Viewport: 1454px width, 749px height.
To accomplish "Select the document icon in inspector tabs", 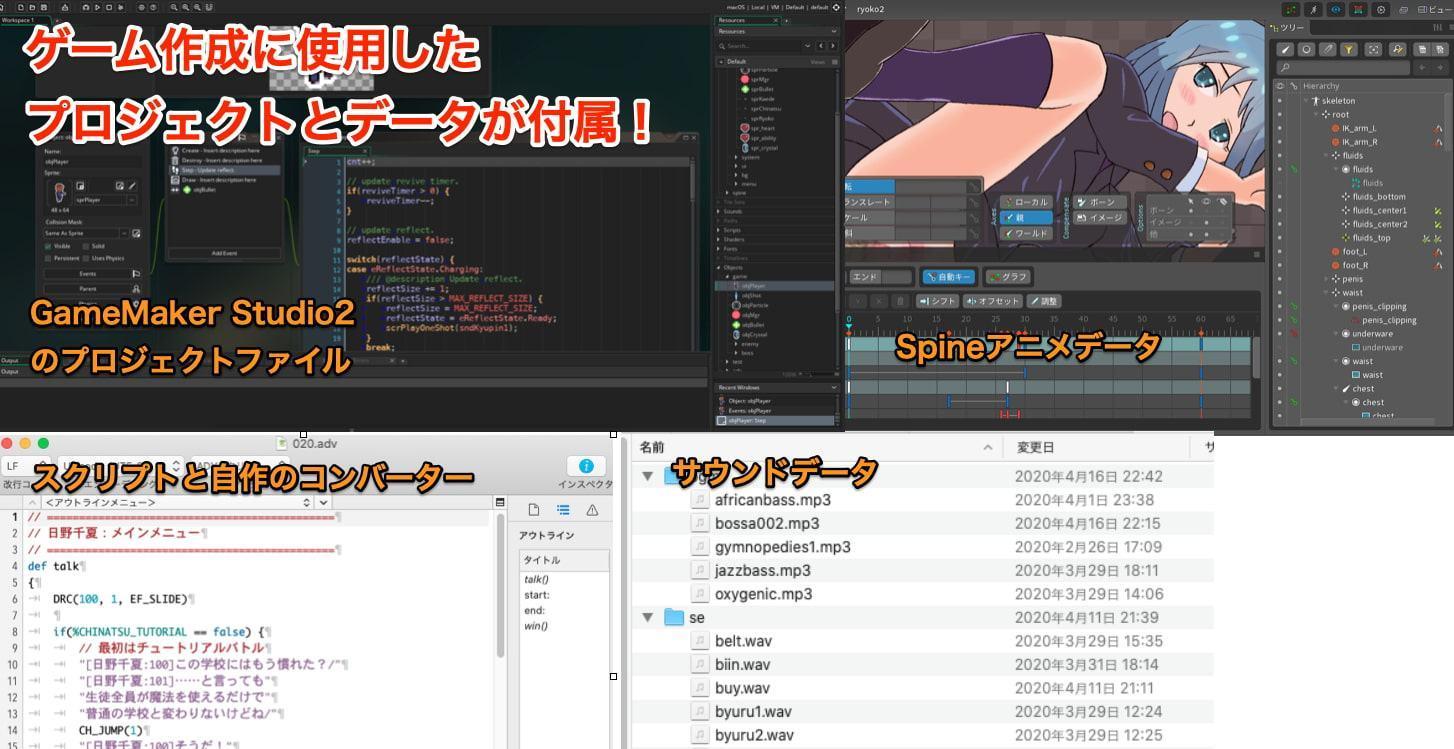I will coord(534,510).
